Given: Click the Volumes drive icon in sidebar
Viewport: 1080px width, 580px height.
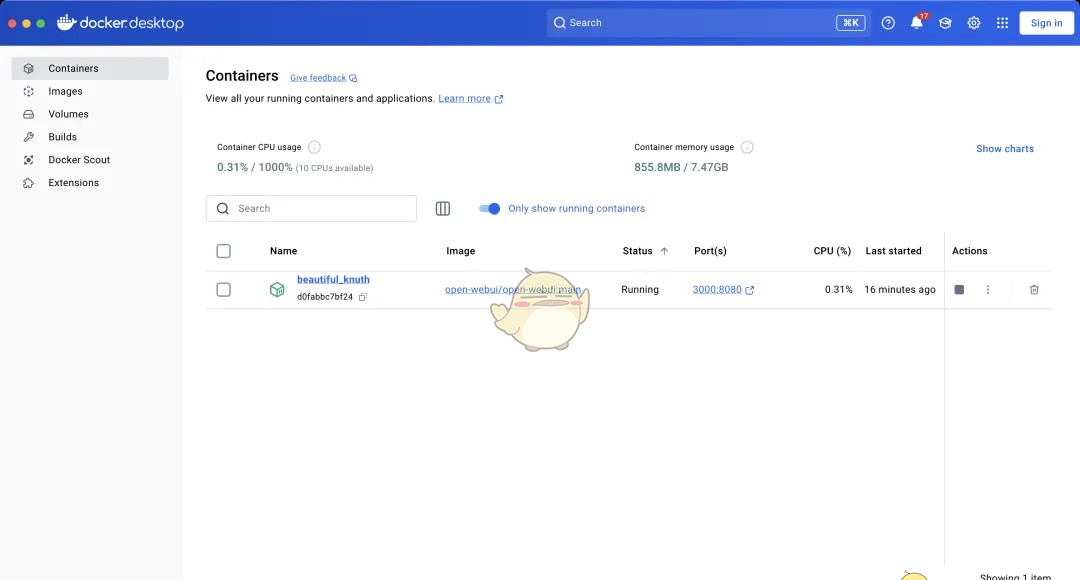Looking at the screenshot, I should click(28, 114).
